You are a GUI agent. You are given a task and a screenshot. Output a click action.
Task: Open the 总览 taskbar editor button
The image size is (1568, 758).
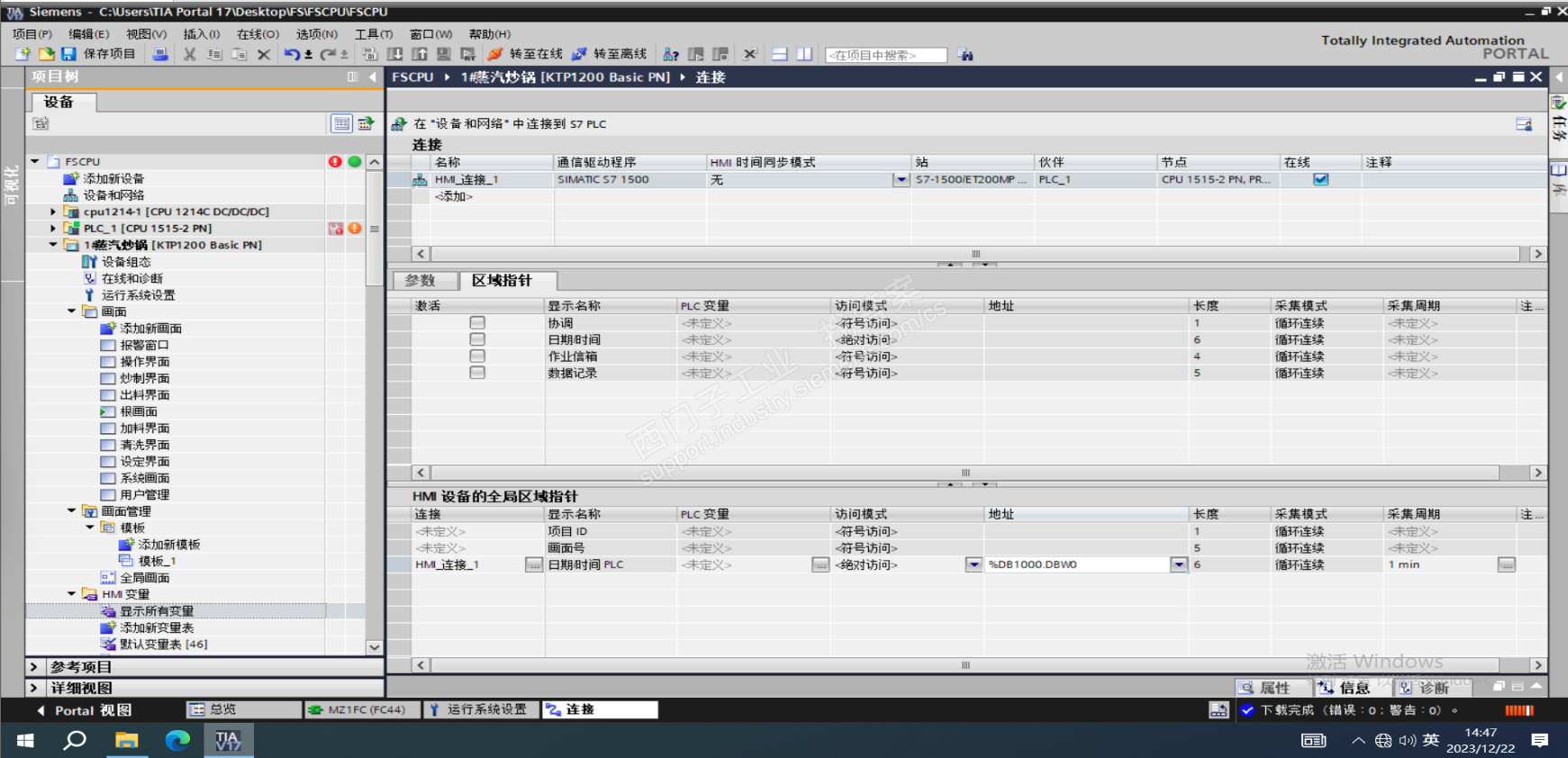pos(244,709)
